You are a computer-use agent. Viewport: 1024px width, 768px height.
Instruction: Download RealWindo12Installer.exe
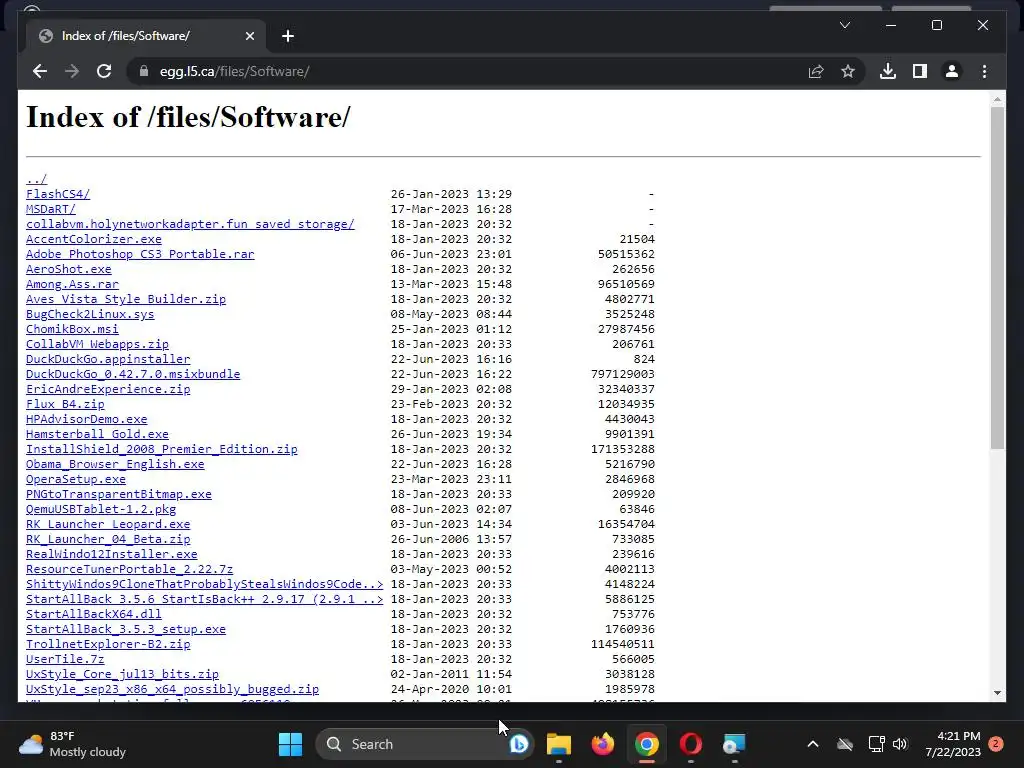[112, 554]
